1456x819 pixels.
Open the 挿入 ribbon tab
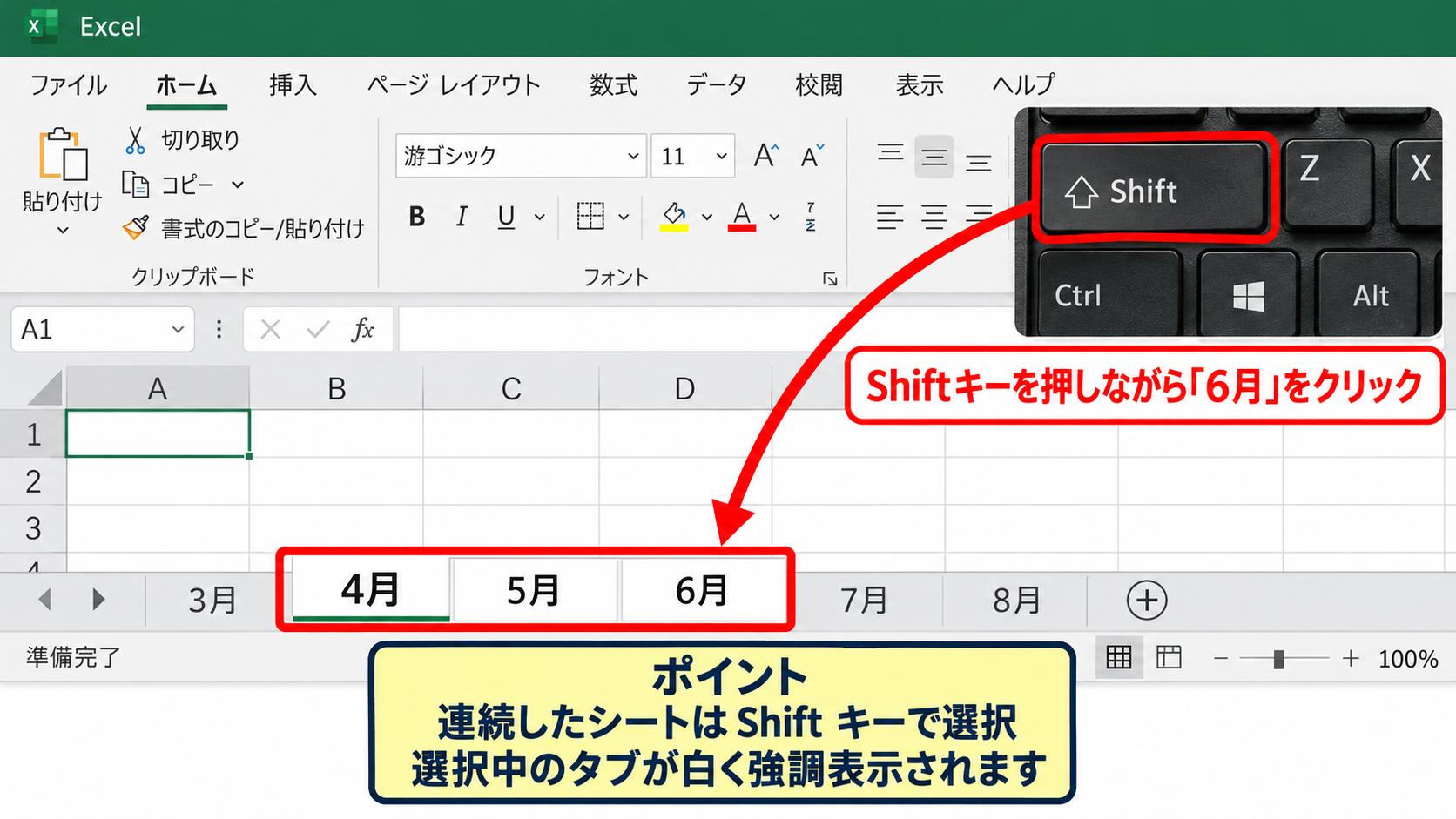293,84
